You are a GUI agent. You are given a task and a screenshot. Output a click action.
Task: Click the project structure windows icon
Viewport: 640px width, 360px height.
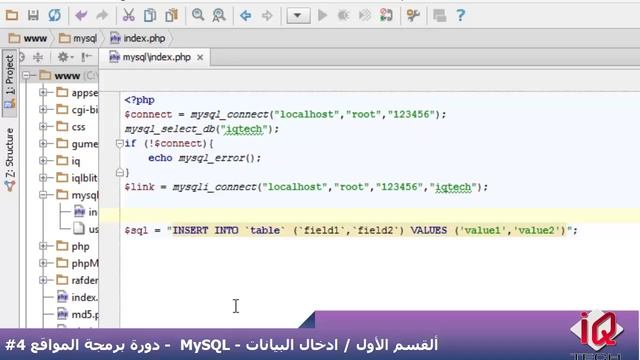click(439, 16)
